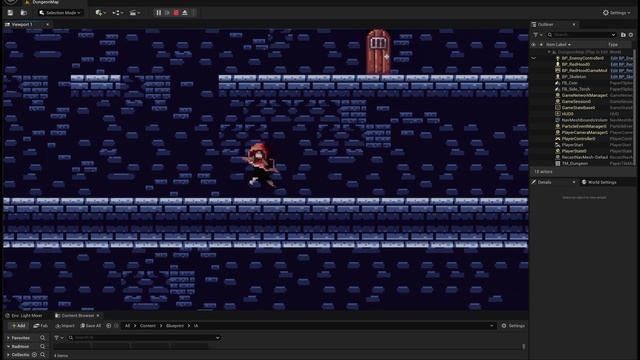Expand the Favorites section
The height and width of the screenshot is (360, 640).
pos(8,338)
